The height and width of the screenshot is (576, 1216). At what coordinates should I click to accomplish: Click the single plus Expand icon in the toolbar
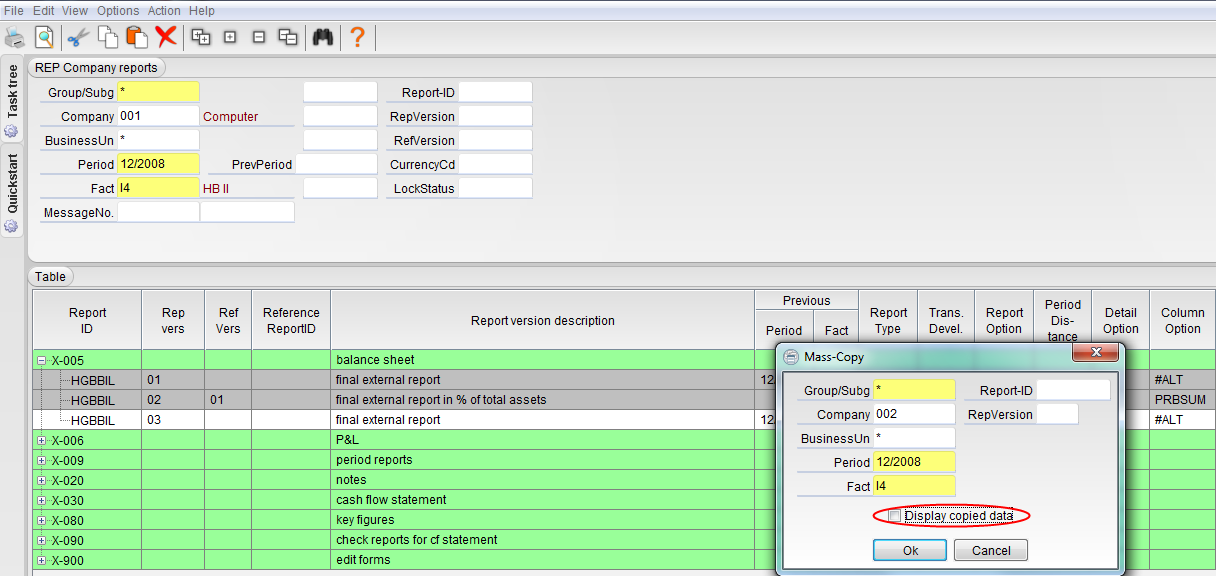coord(230,37)
